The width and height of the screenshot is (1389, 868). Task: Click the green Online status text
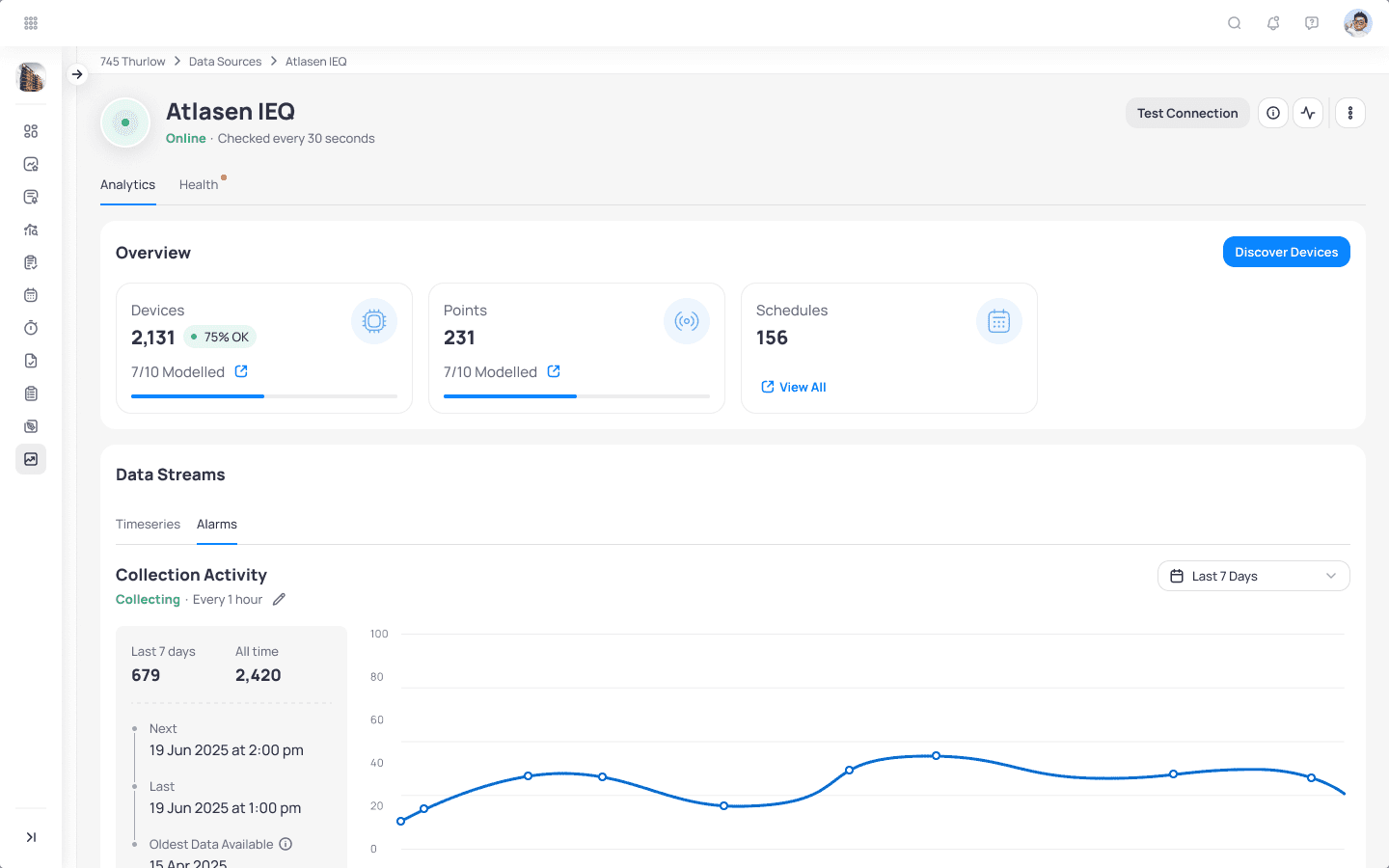[185, 138]
